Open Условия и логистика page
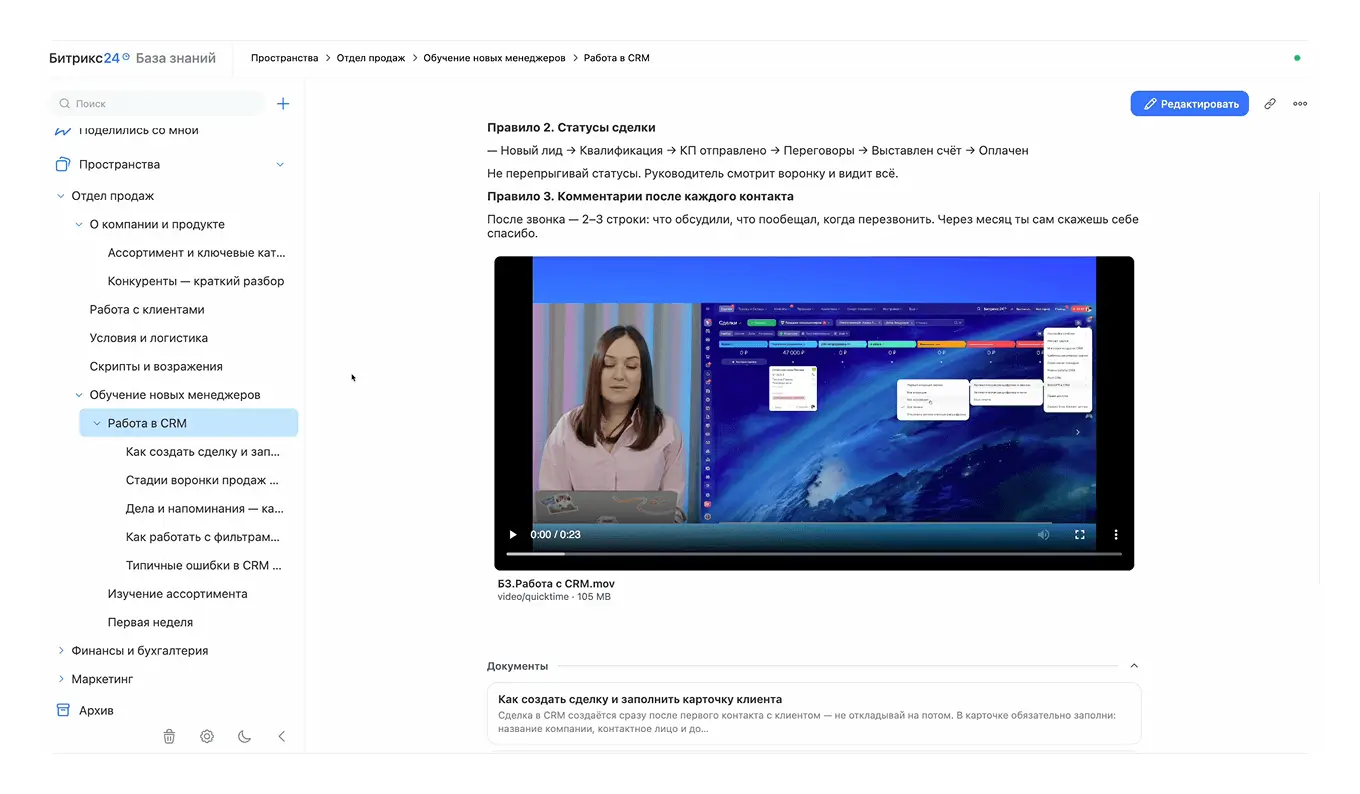Image resolution: width=1360 pixels, height=794 pixels. point(149,338)
